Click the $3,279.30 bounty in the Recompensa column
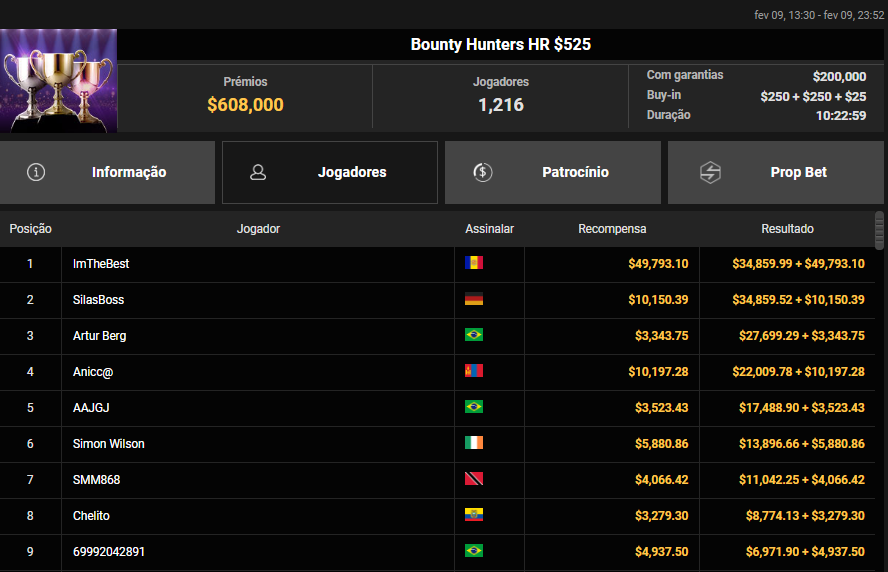 [x=661, y=516]
